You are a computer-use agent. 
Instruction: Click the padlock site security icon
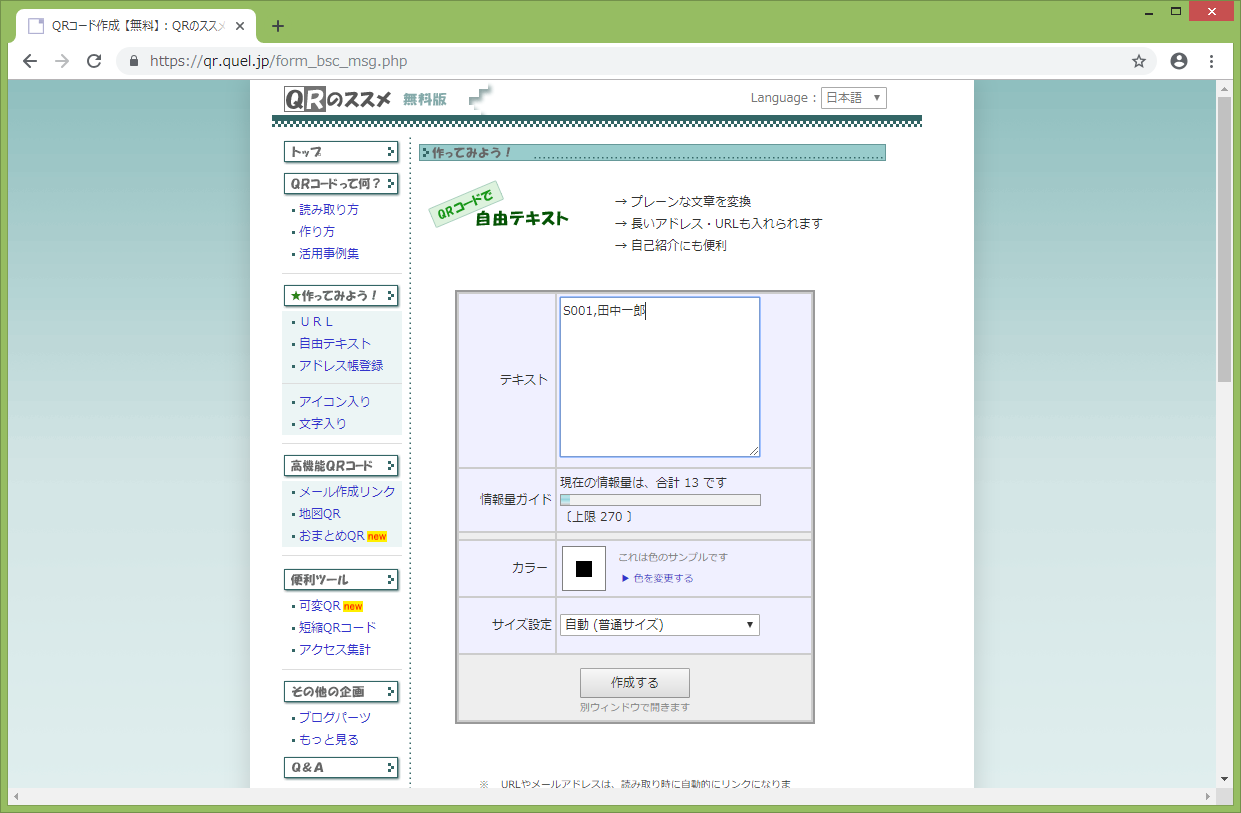click(x=134, y=61)
